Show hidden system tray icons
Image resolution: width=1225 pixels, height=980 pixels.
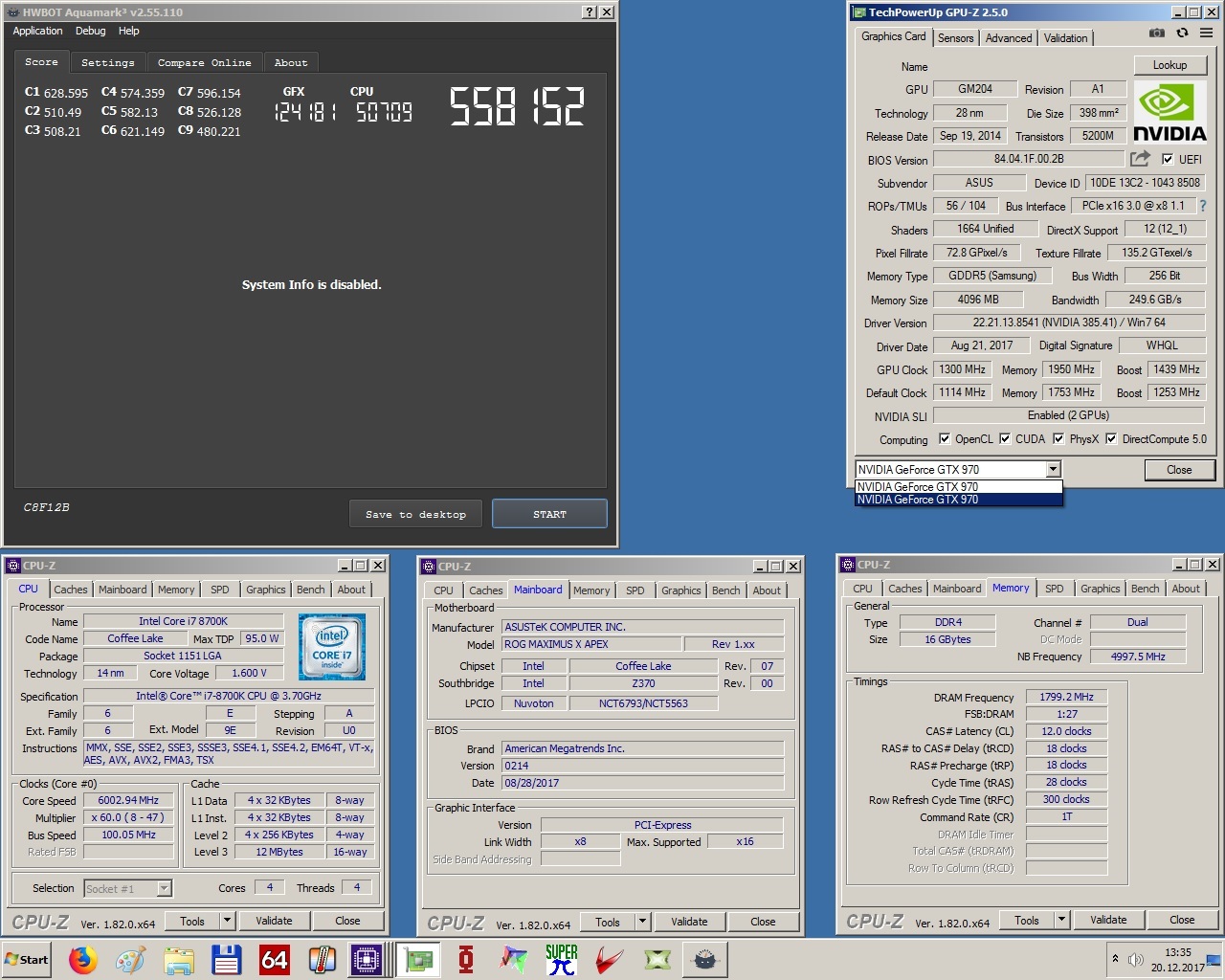1115,958
